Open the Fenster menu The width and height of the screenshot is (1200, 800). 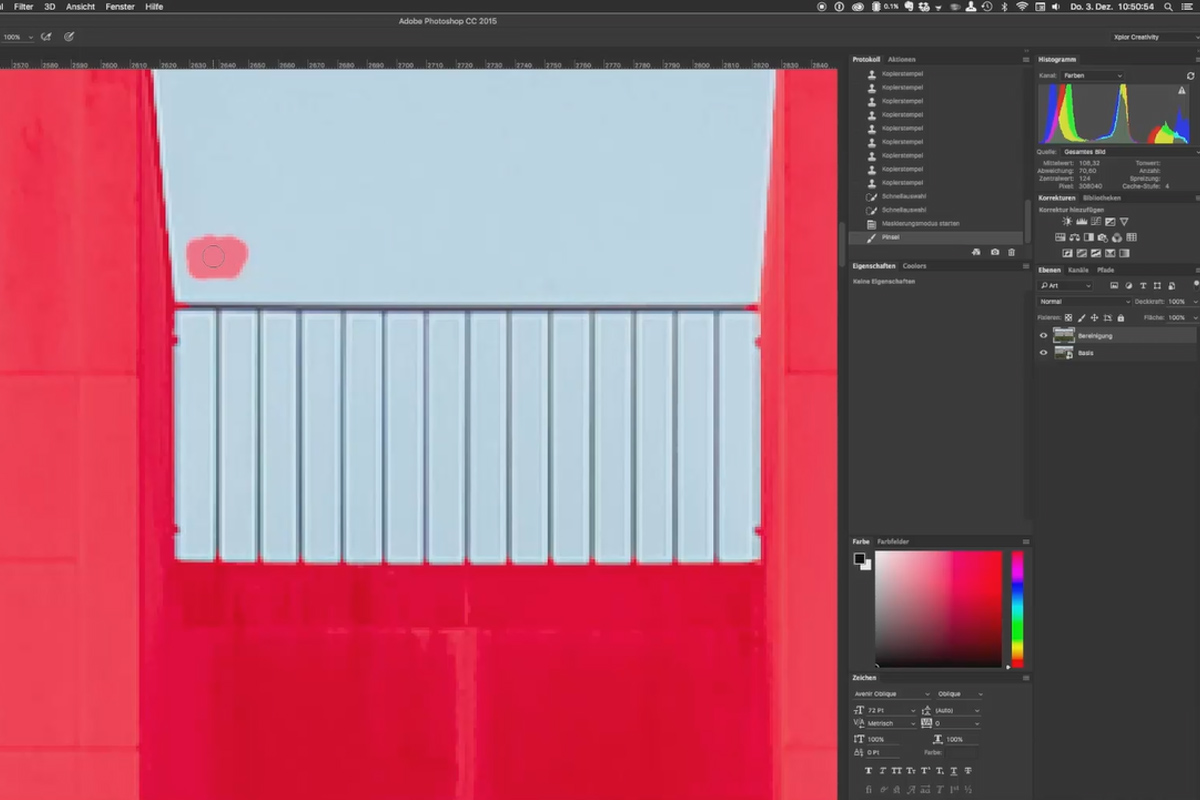tap(120, 6)
